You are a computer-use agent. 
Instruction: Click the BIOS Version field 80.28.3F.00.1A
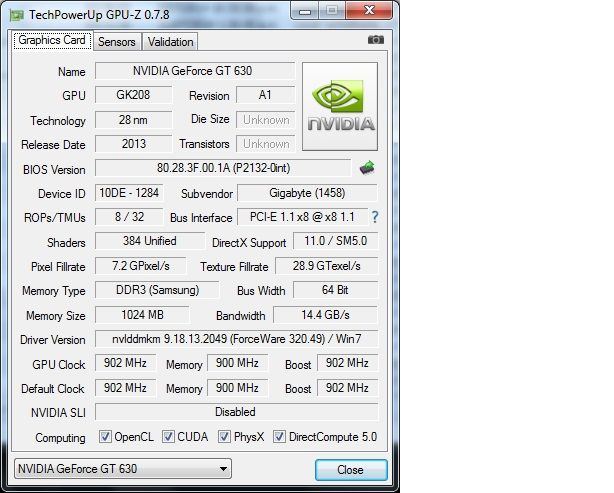(223, 168)
